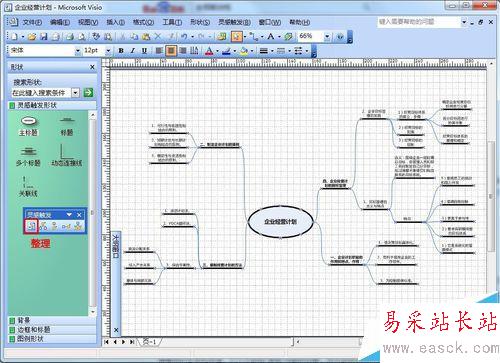The width and height of the screenshot is (500, 363).
Task: Undo the last action
Action: pos(184,36)
